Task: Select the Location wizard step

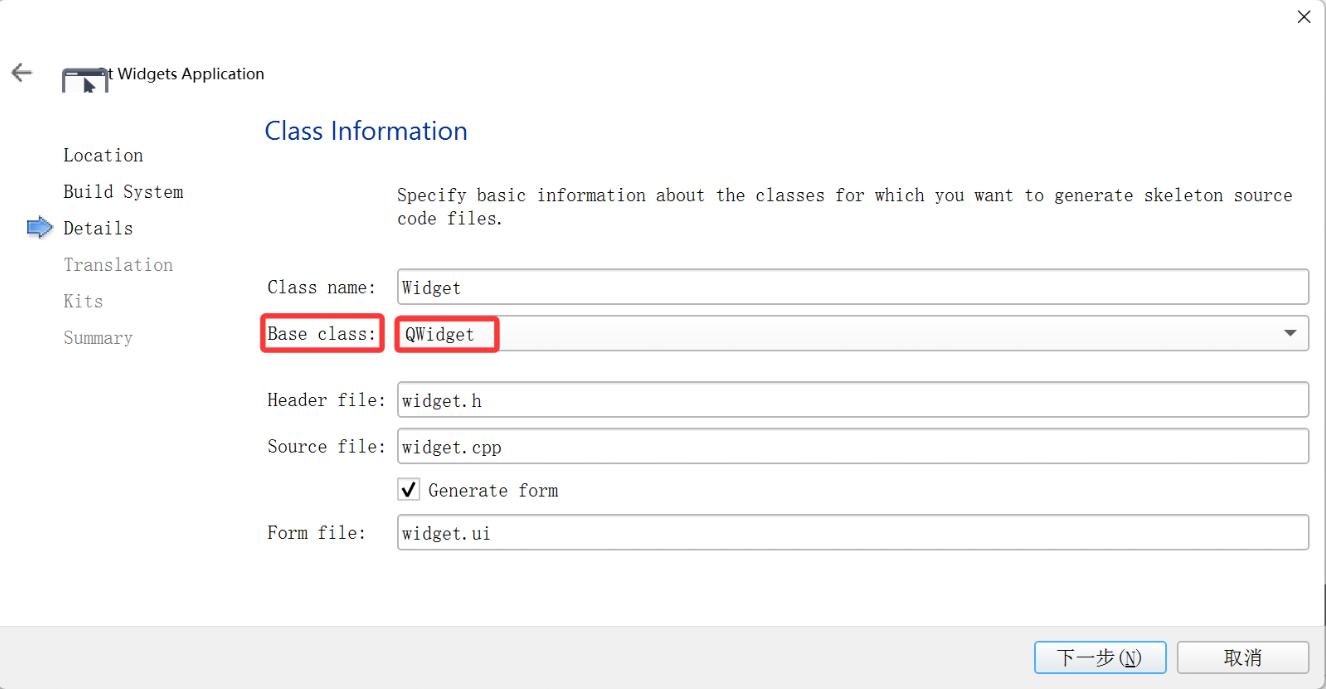Action: 103,155
